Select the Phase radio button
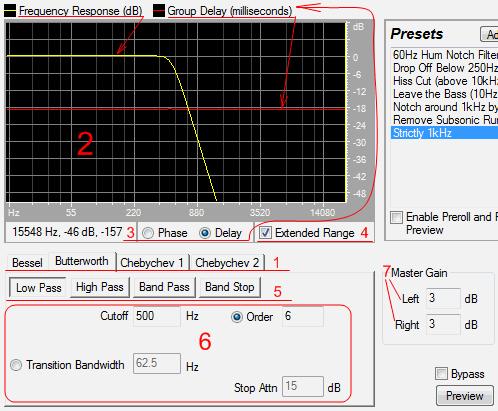This screenshot has width=498, height=411. [x=148, y=233]
